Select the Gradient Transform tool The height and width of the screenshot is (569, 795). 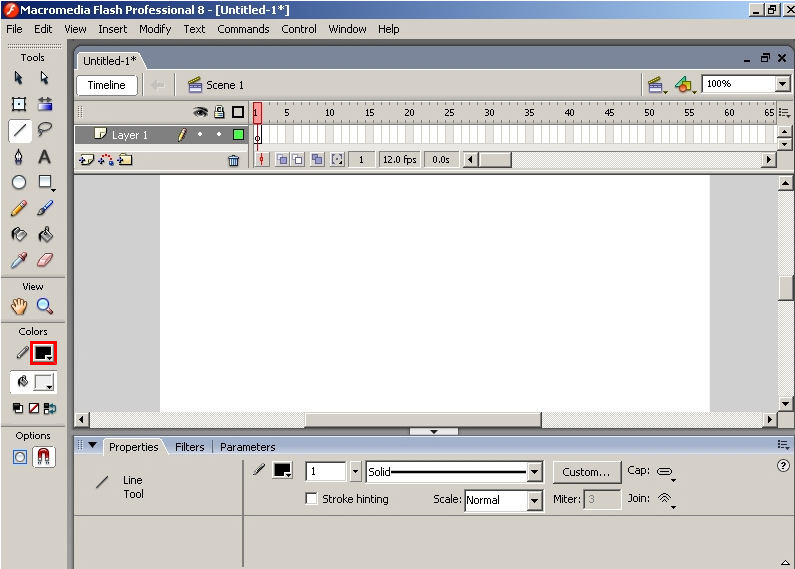pyautogui.click(x=45, y=104)
